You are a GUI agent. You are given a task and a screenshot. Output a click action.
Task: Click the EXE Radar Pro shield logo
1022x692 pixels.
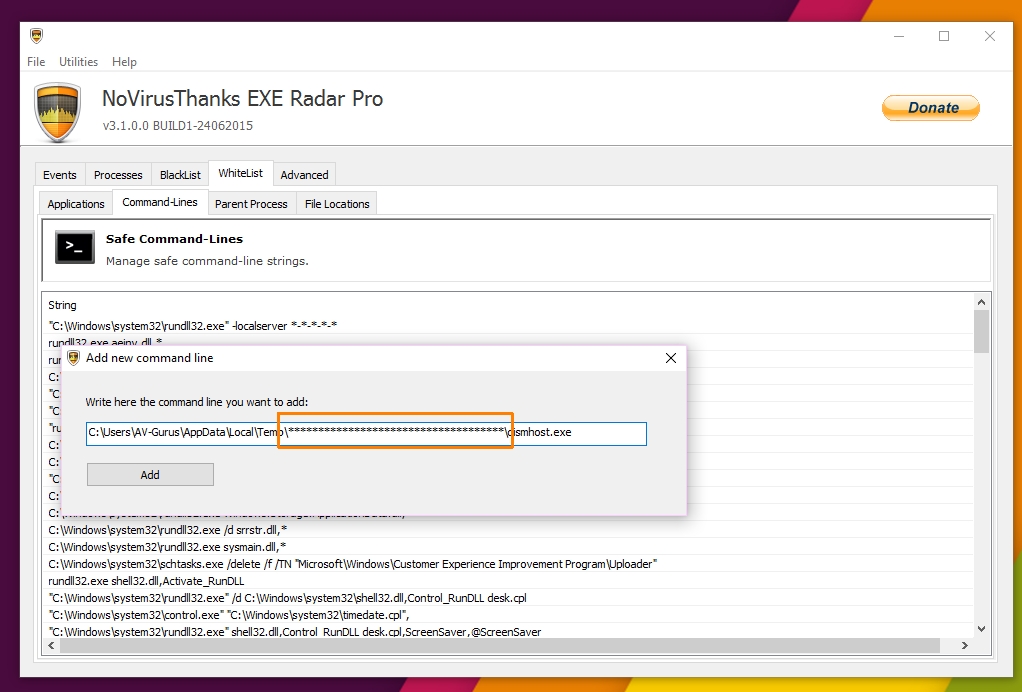(x=58, y=112)
